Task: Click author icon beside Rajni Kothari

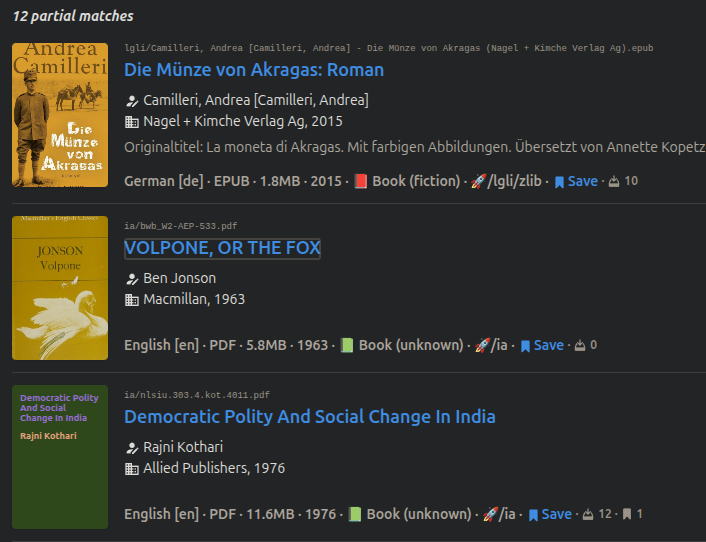Action: coord(131,448)
